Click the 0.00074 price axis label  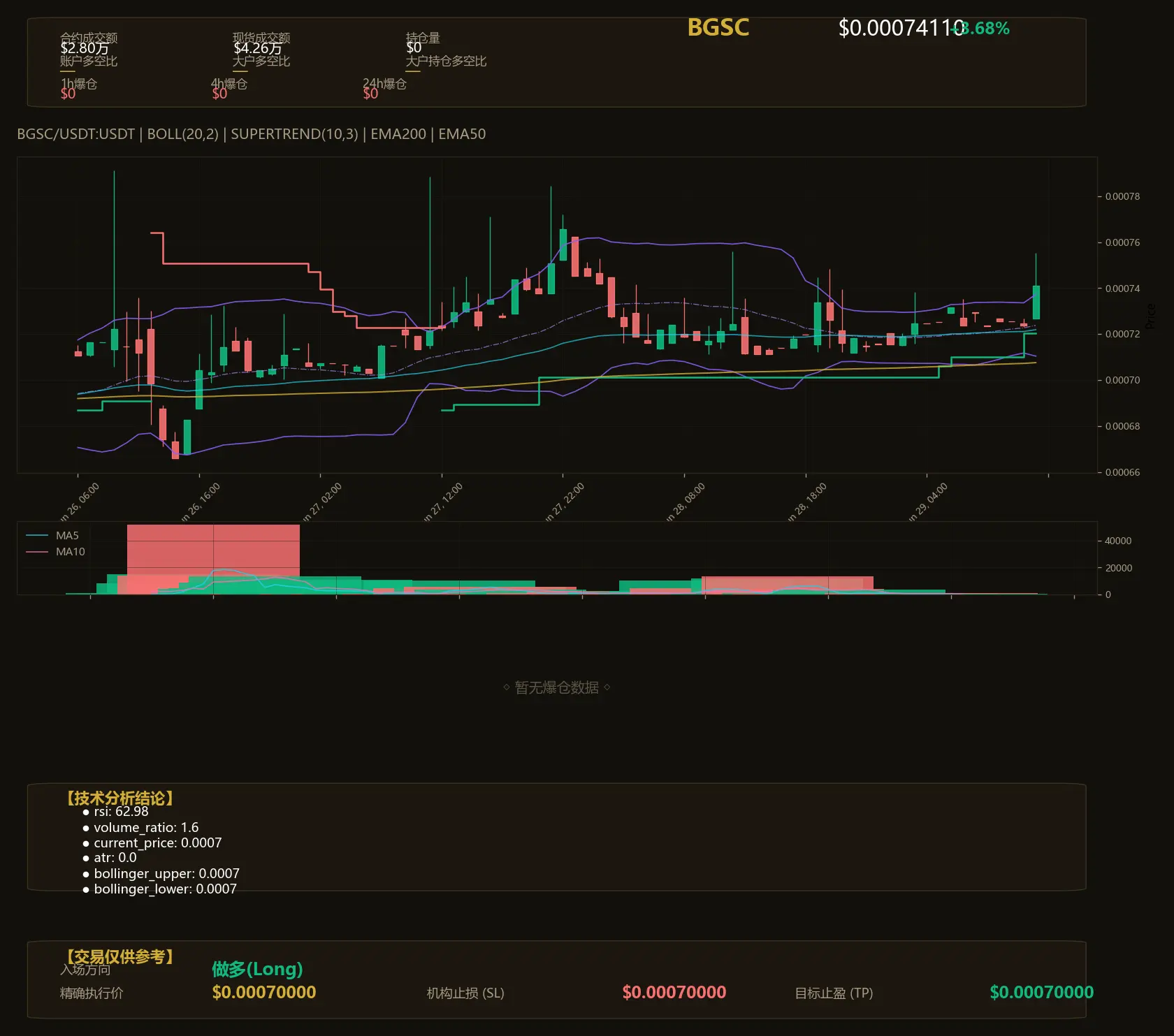click(1122, 289)
